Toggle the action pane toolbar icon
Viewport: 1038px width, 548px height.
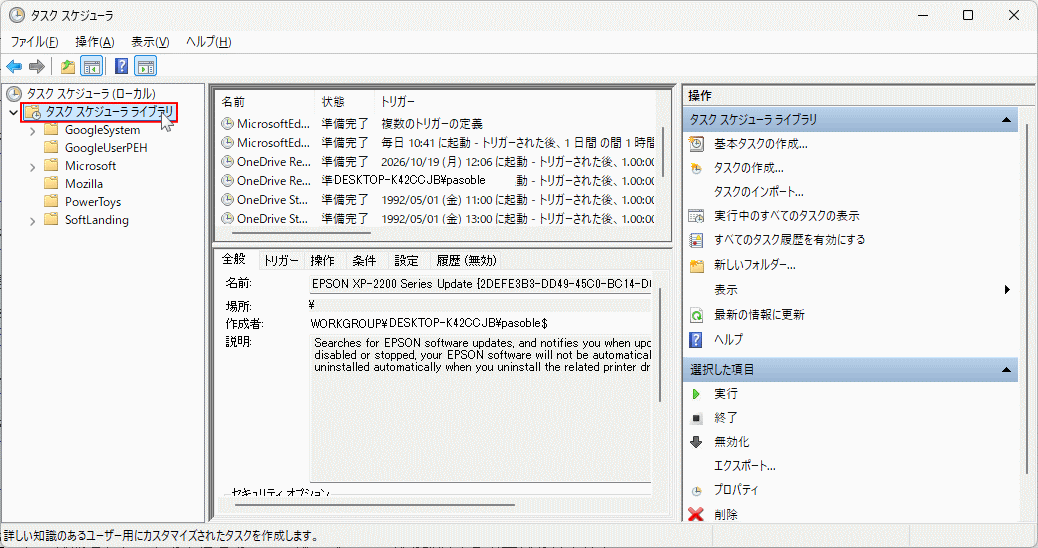pyautogui.click(x=146, y=66)
